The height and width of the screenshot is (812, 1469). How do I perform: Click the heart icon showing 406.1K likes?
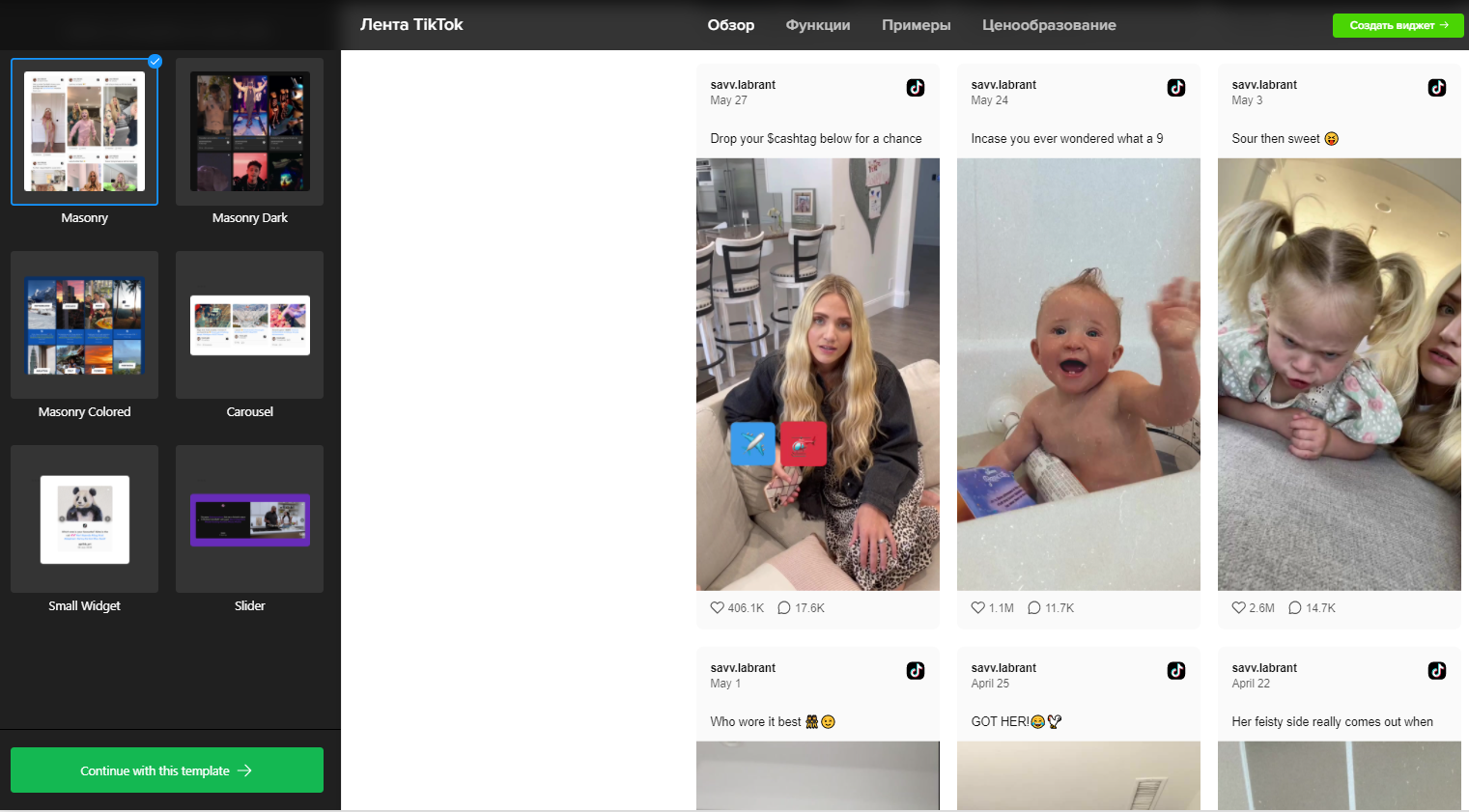(x=717, y=607)
